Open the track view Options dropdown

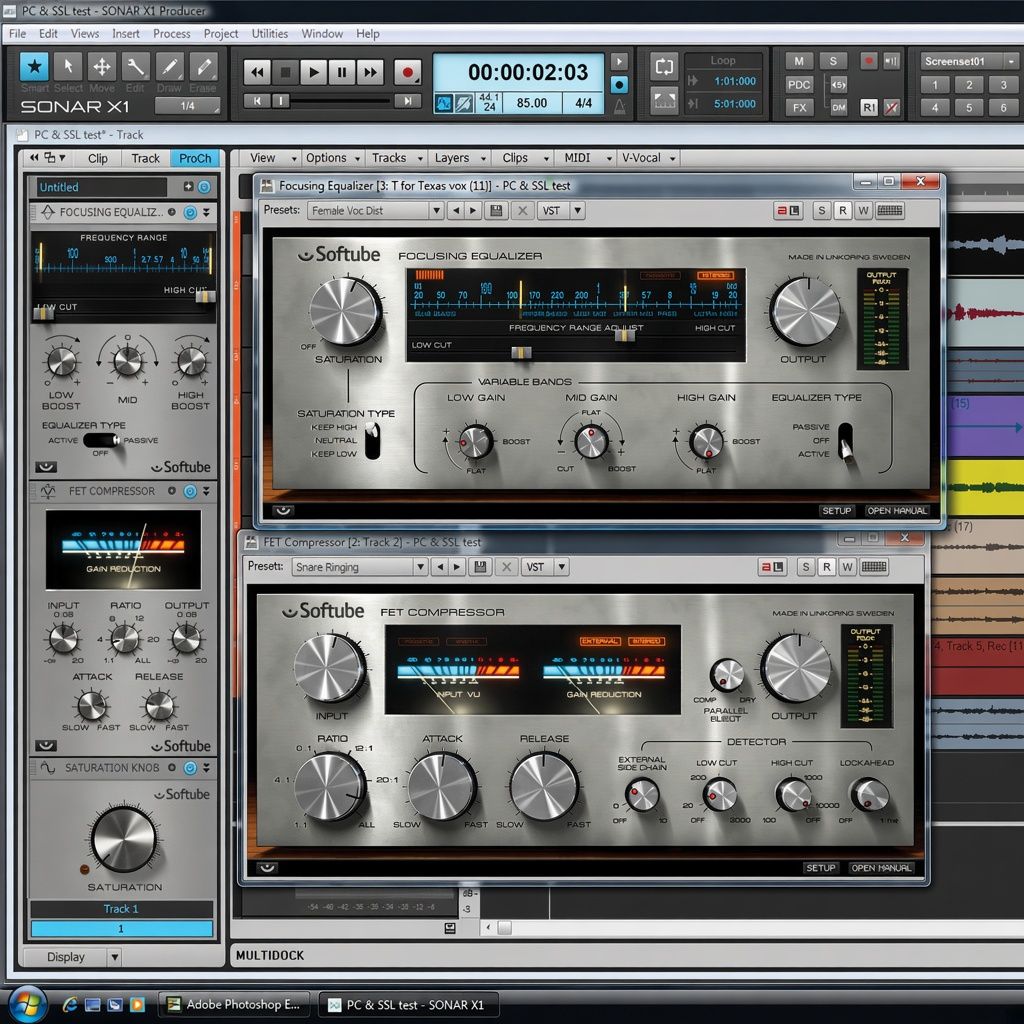(x=332, y=158)
